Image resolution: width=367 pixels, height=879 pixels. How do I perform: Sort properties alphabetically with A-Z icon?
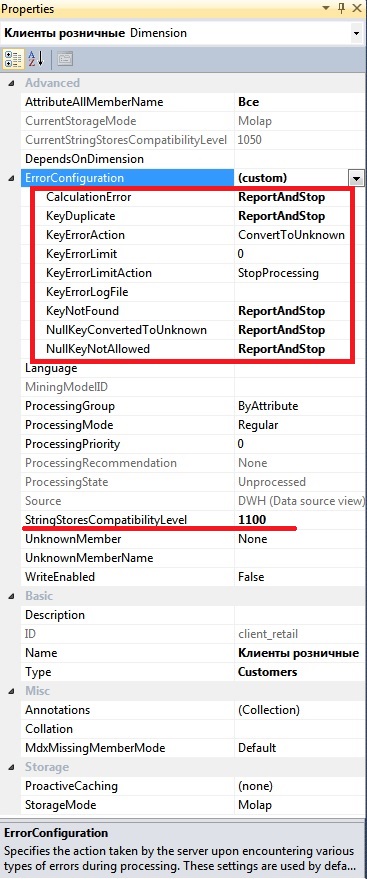36,58
